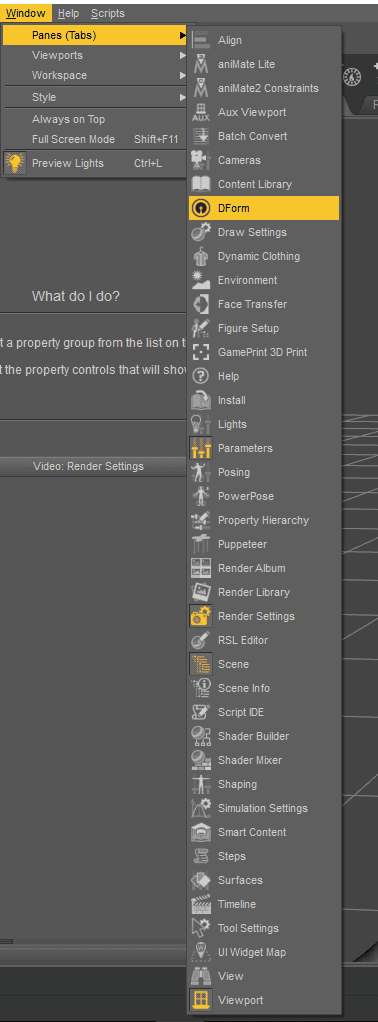
Task: Toggle Always on Top
Action: 95,119
